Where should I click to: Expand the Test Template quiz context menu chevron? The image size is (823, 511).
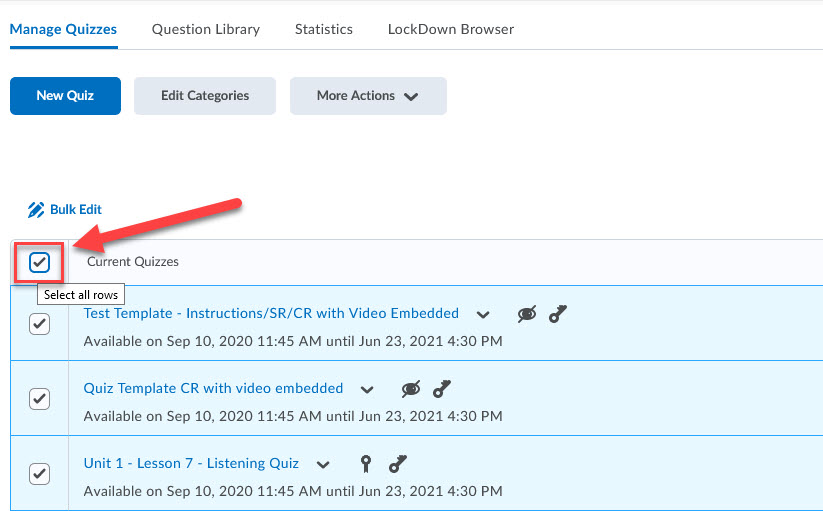coord(483,315)
